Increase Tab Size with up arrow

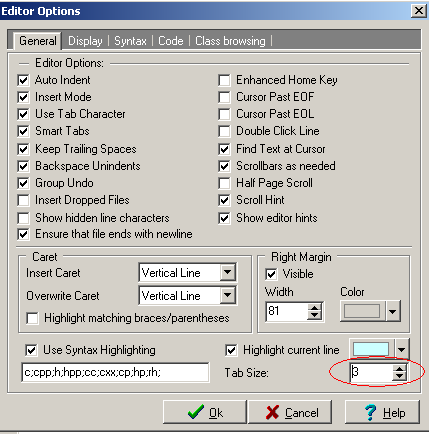[x=399, y=368]
